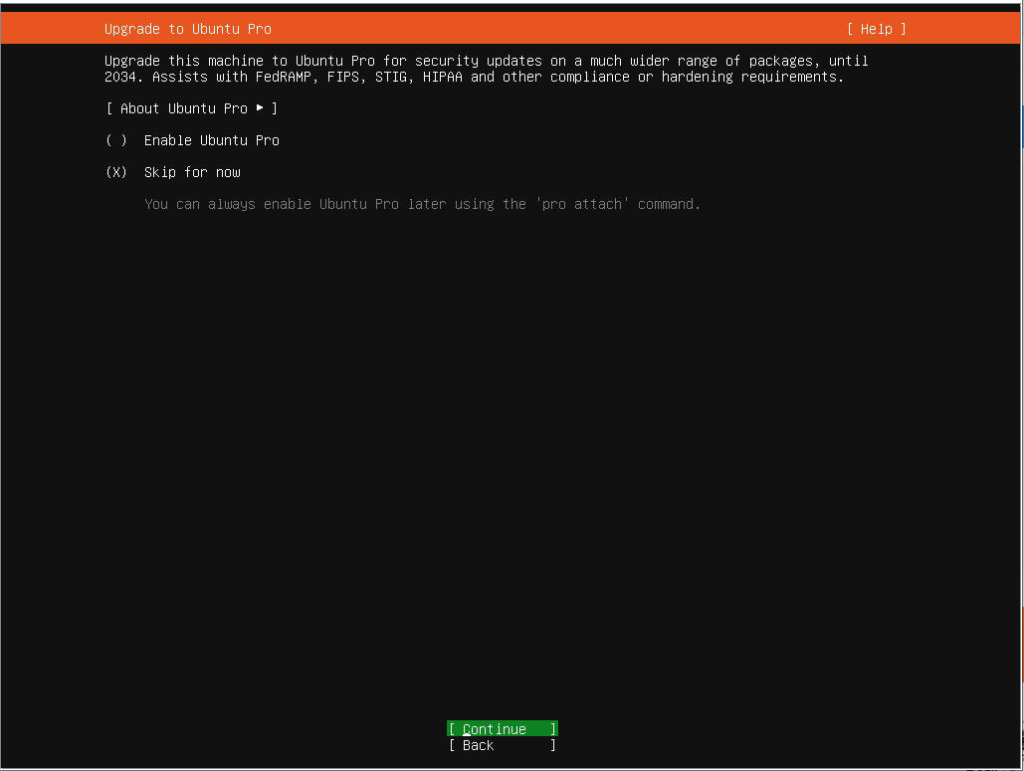This screenshot has height=771, width=1024.
Task: Click the year 2034 in the description
Action: (120, 77)
